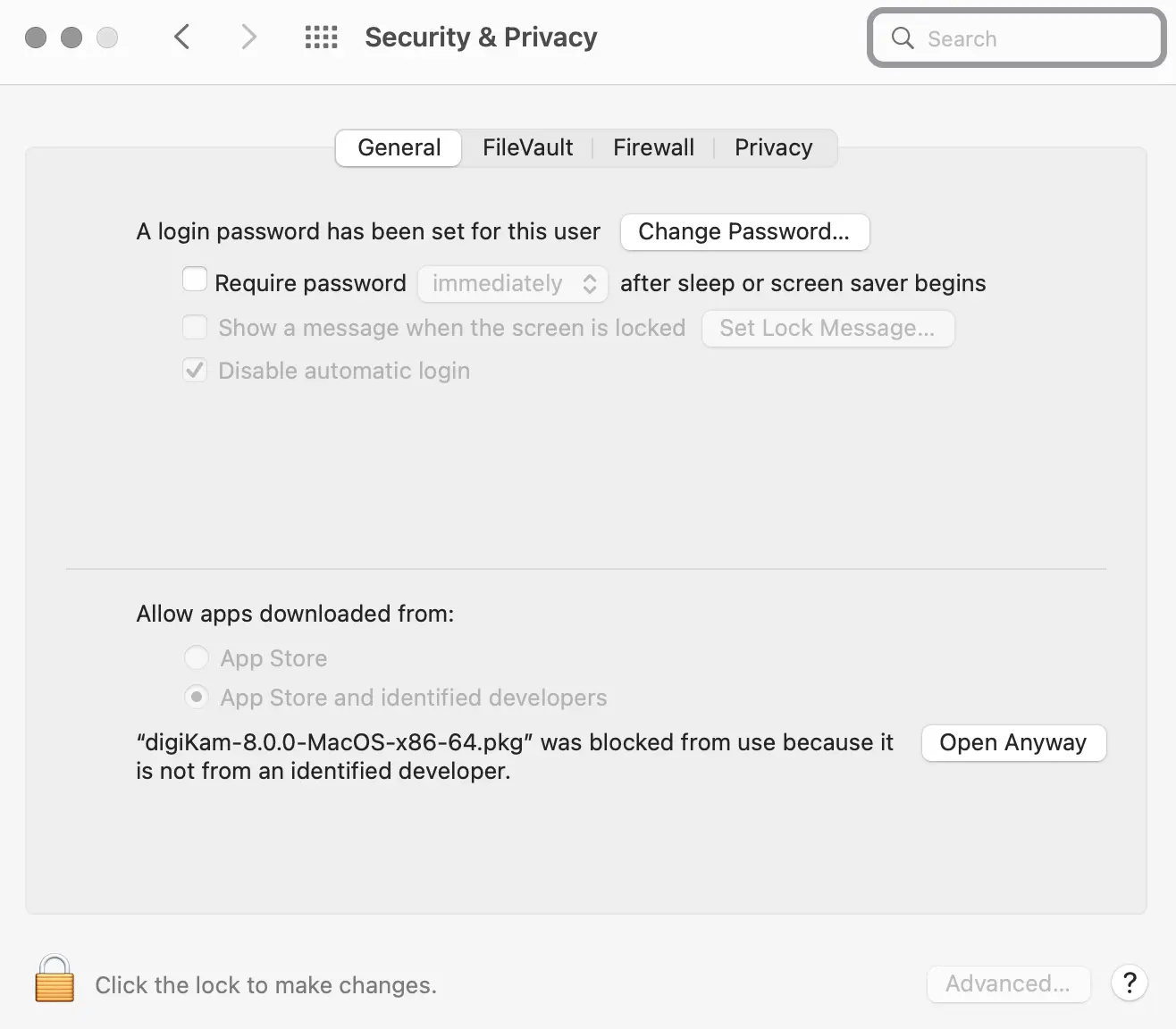Open the Privacy tab

click(773, 148)
